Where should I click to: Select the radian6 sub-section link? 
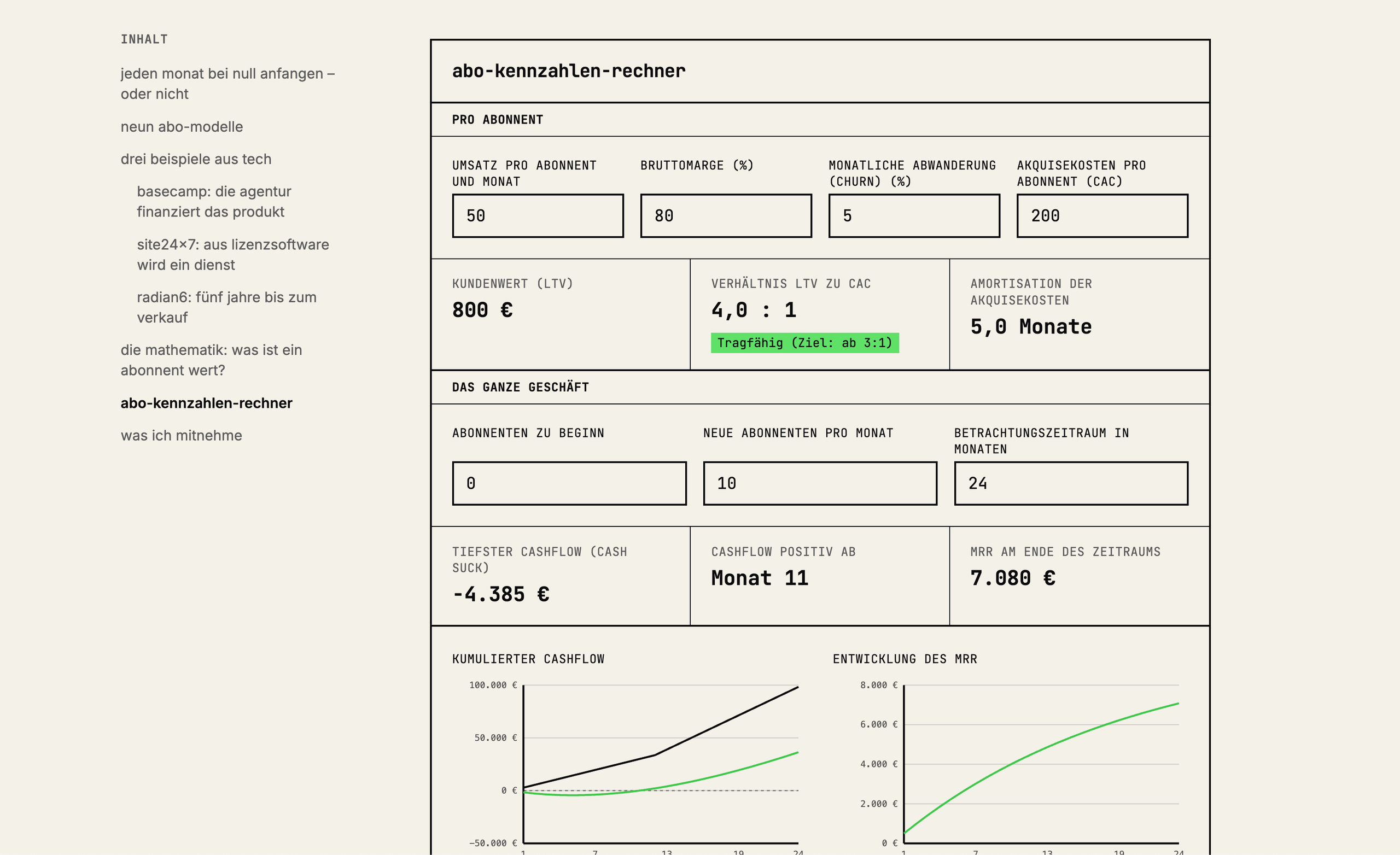pos(226,307)
